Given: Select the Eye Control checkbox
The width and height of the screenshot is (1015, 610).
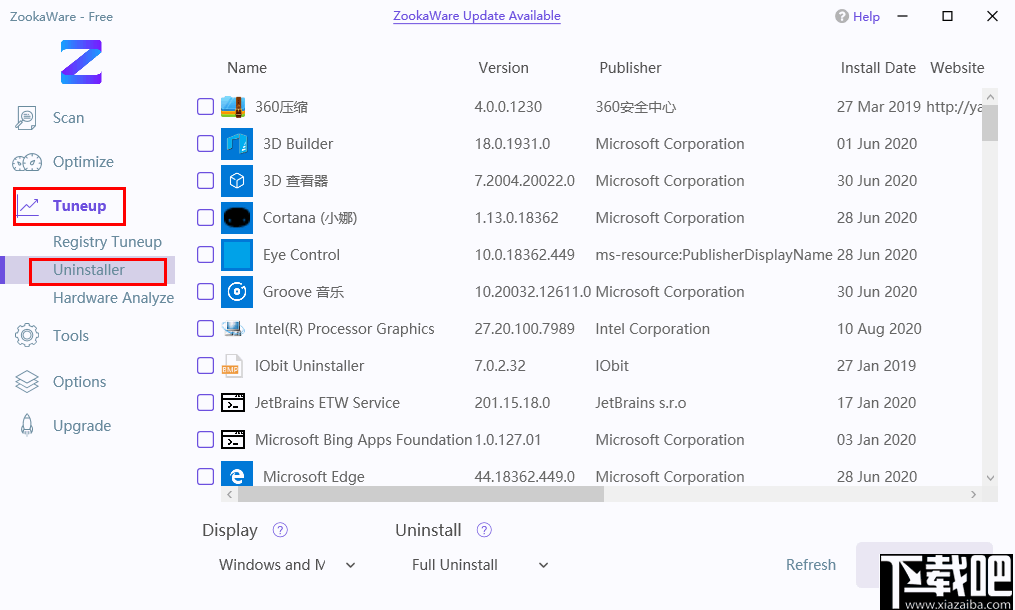Looking at the screenshot, I should click(x=205, y=255).
